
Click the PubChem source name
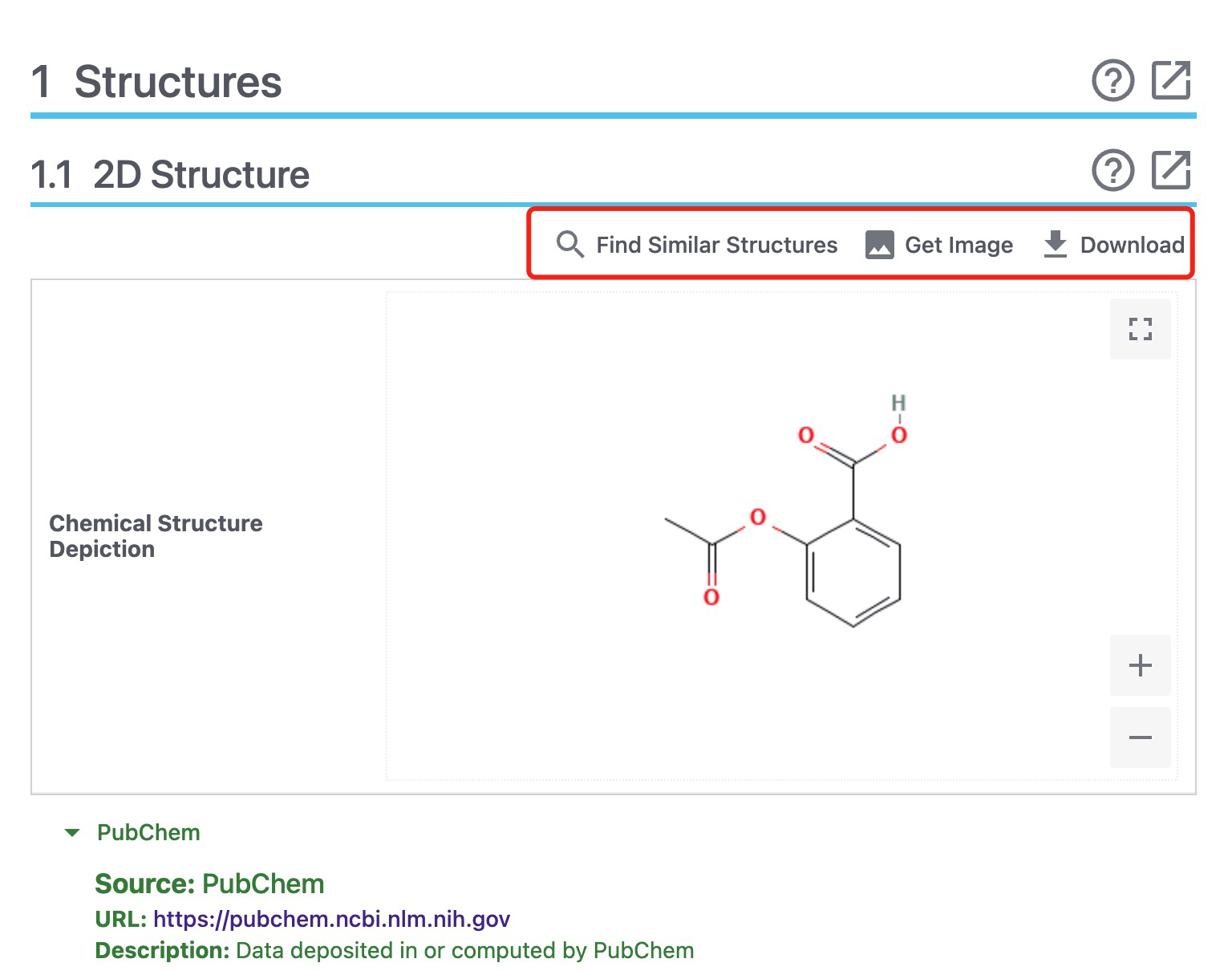[148, 833]
